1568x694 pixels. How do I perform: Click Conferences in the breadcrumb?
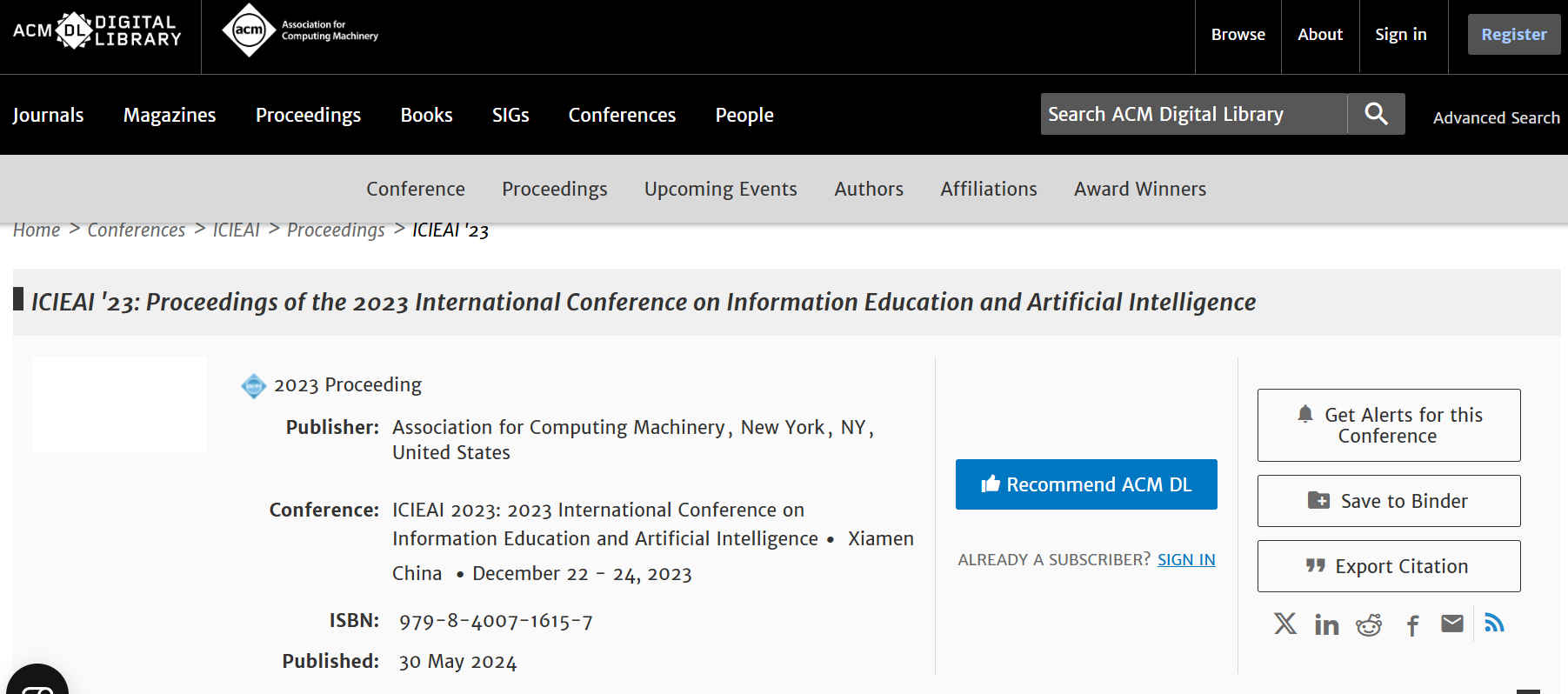pos(137,230)
